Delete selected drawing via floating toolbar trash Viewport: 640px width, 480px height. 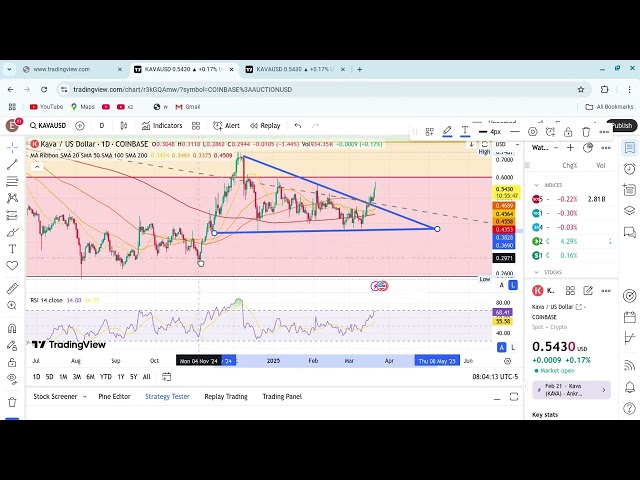[586, 132]
